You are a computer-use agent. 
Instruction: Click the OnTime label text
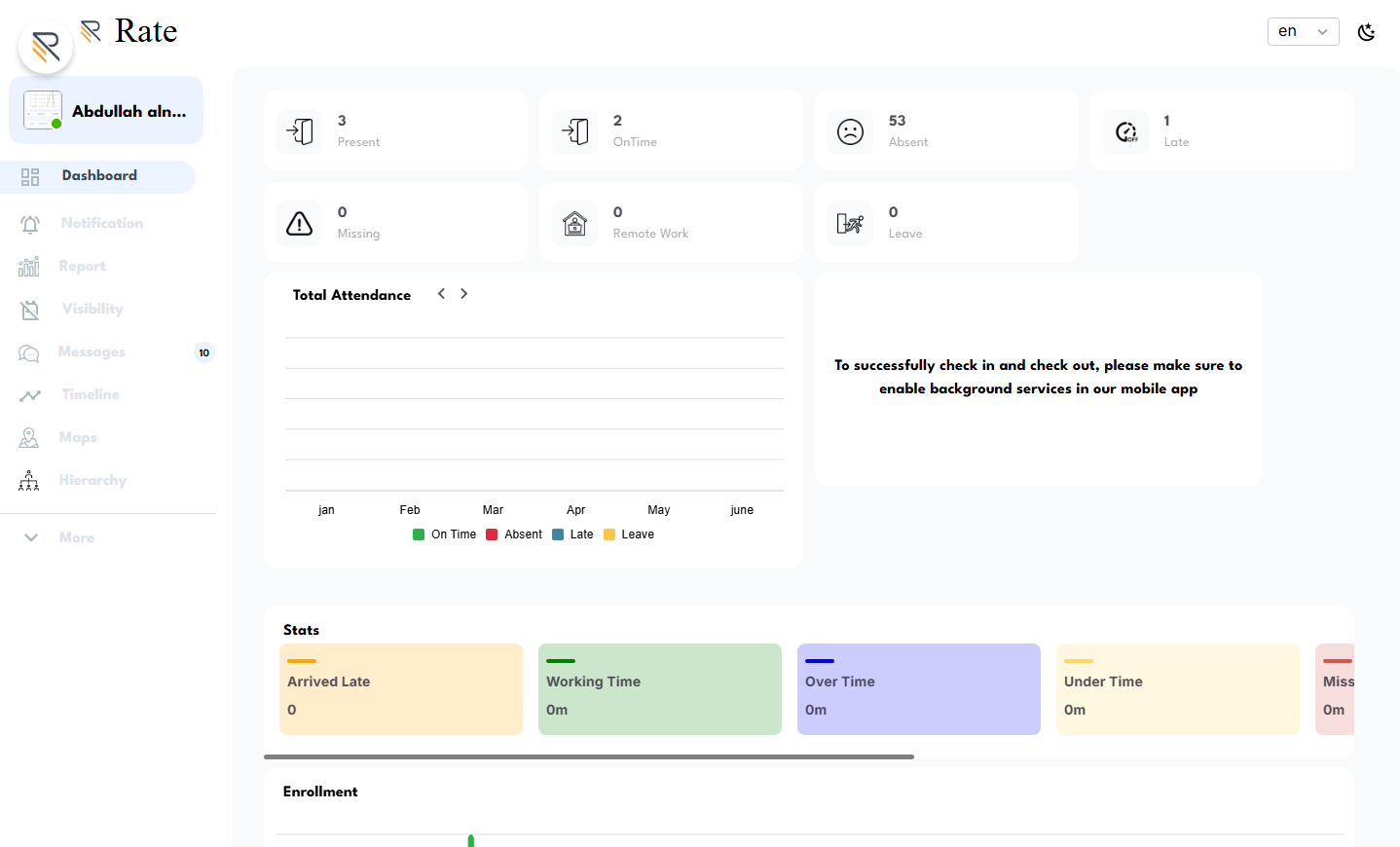635,142
